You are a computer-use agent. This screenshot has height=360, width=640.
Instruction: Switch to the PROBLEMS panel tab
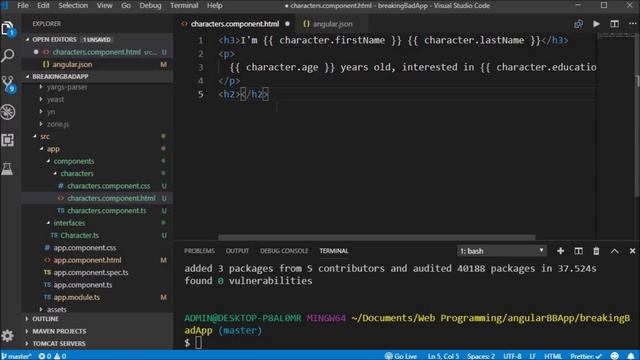click(x=199, y=251)
